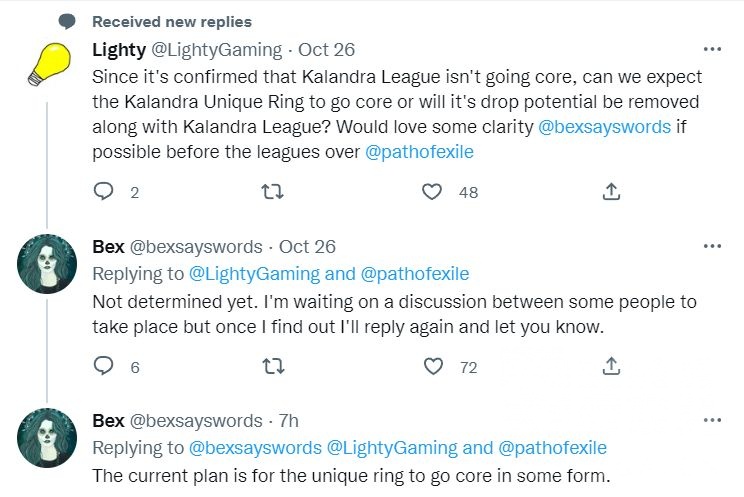Like Bex's Oct 26 reply
The image size is (744, 497).
click(x=433, y=367)
